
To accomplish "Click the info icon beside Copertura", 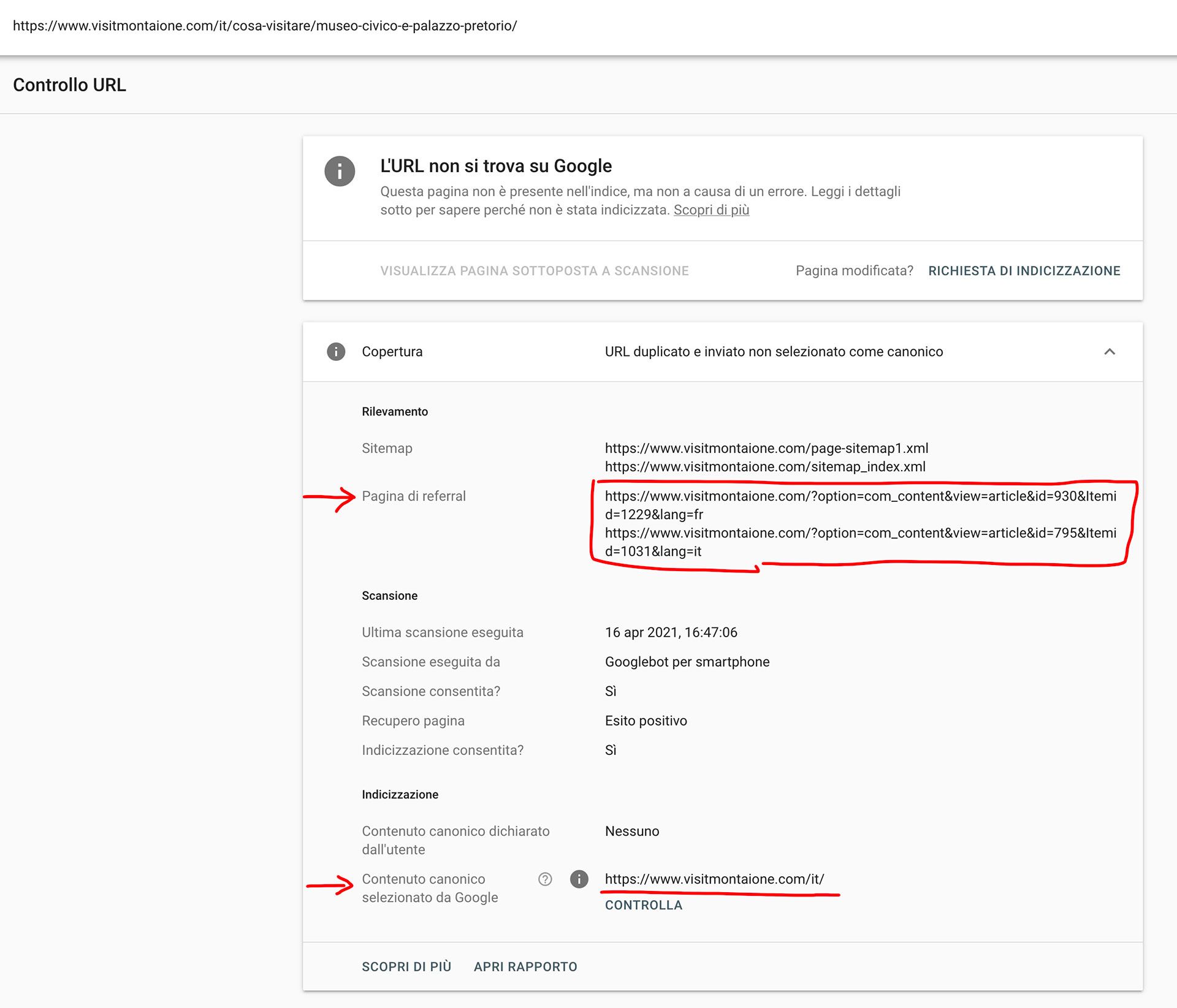I will [x=336, y=352].
